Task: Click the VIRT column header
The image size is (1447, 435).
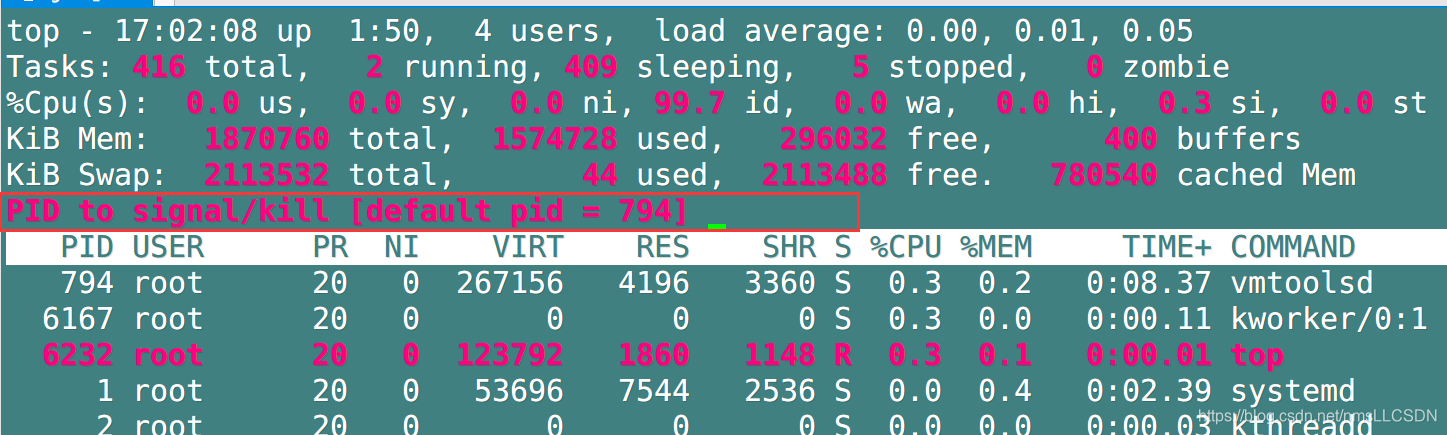Action: coord(528,247)
